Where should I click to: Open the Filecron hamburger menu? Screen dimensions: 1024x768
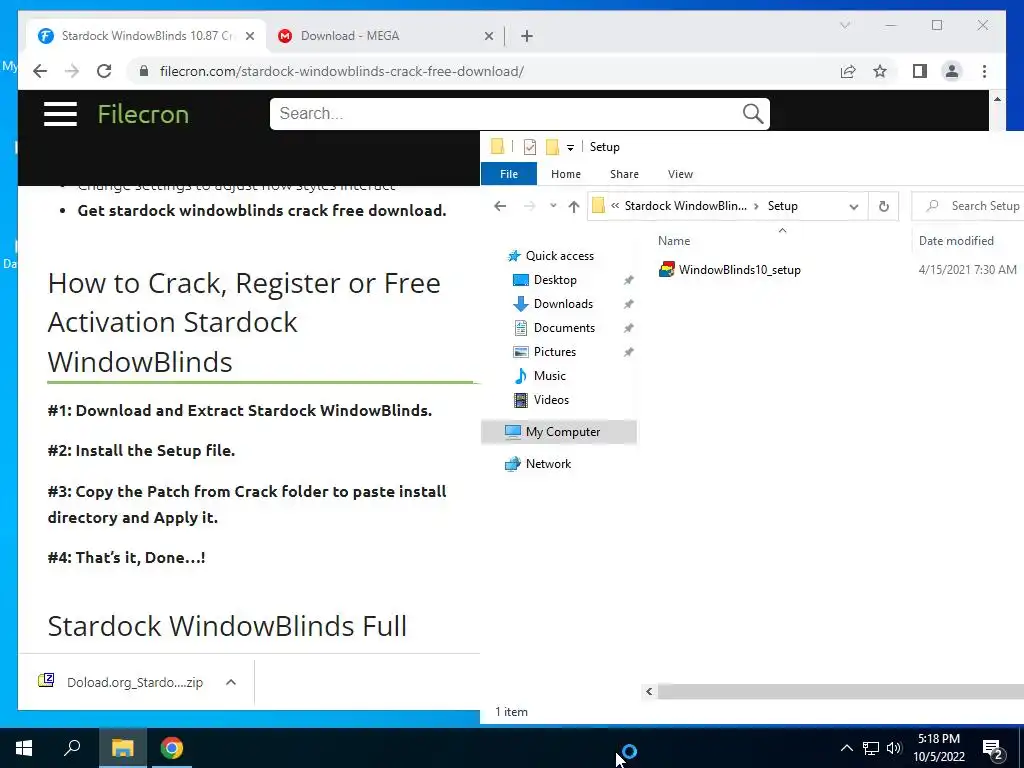[x=60, y=114]
